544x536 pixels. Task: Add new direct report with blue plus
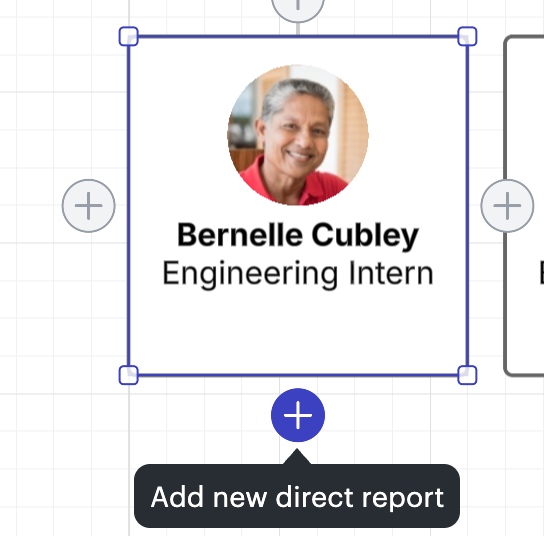[x=298, y=415]
